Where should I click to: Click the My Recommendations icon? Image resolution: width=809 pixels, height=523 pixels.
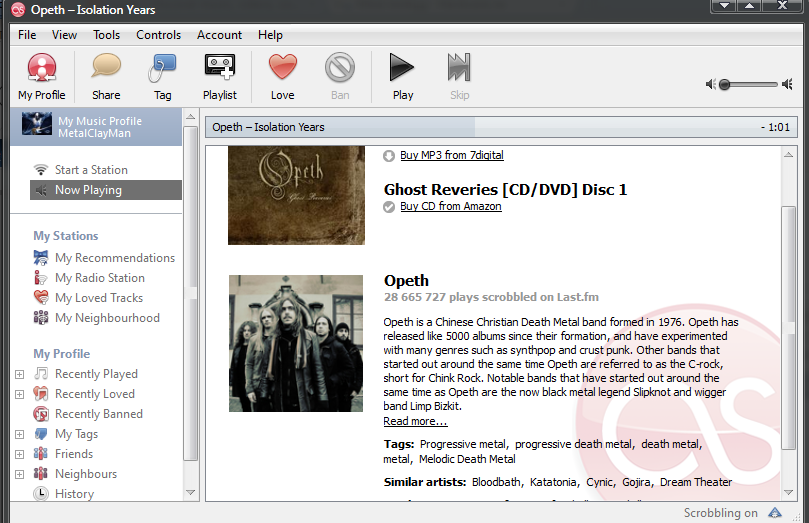pos(41,257)
